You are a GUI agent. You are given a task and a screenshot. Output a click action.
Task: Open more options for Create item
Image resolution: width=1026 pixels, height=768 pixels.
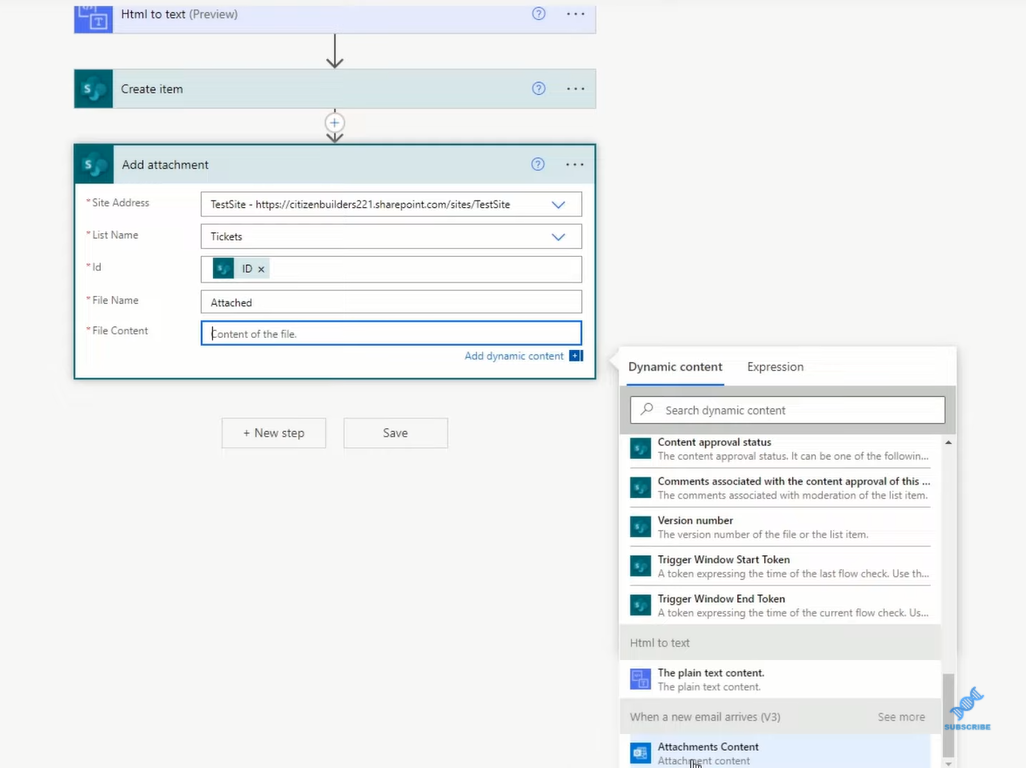[575, 88]
